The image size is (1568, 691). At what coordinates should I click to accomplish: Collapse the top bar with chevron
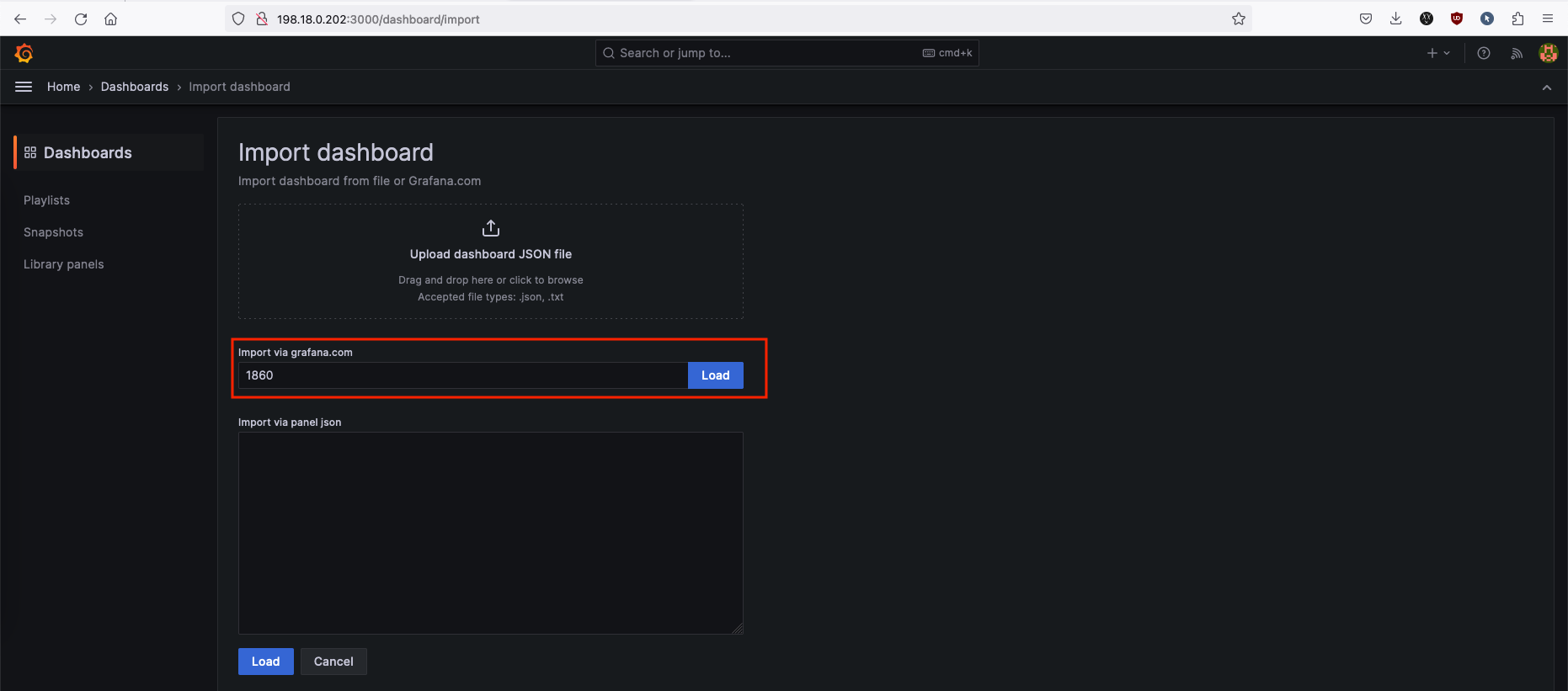click(1546, 88)
